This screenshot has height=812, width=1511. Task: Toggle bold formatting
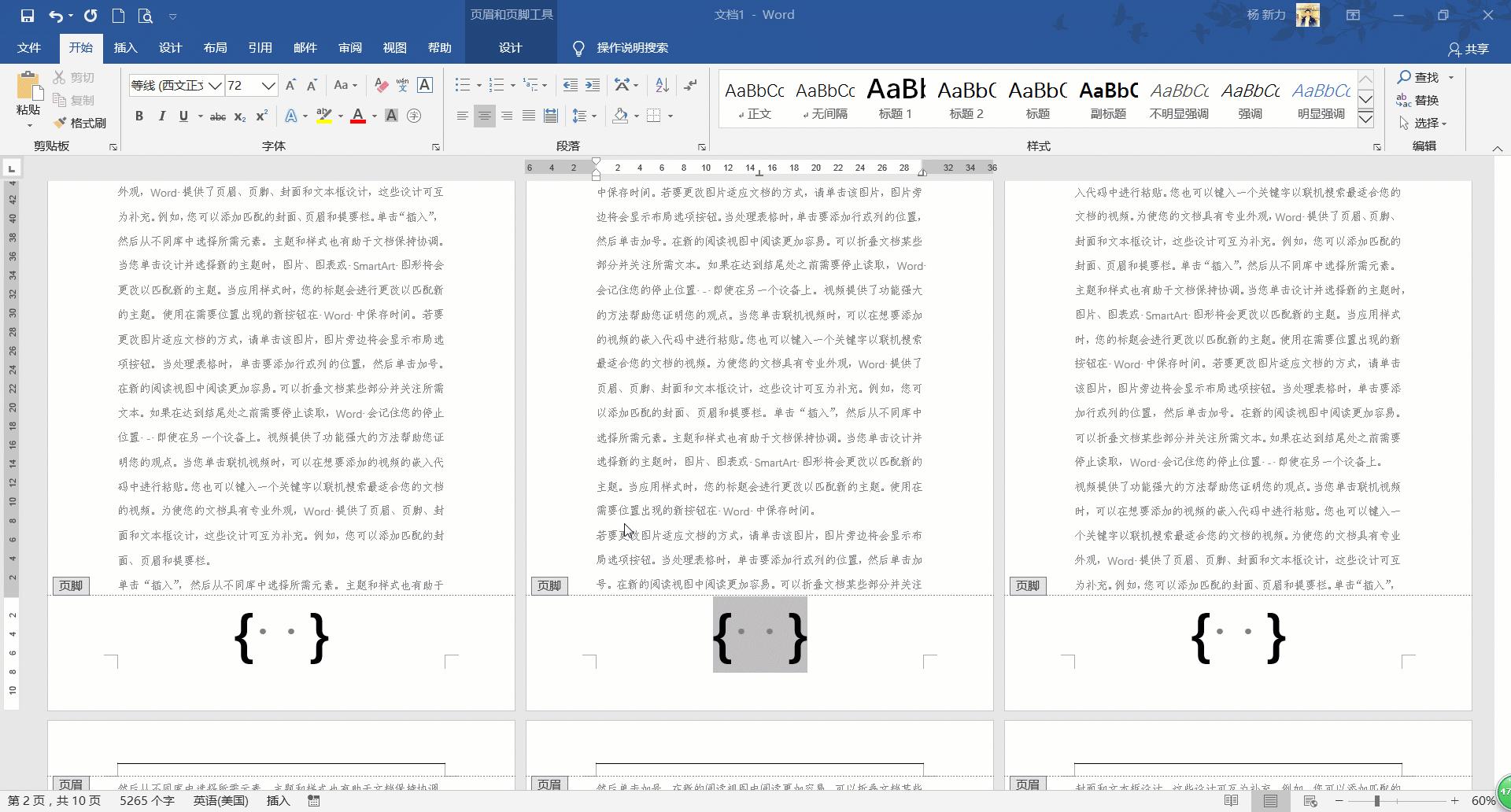139,116
